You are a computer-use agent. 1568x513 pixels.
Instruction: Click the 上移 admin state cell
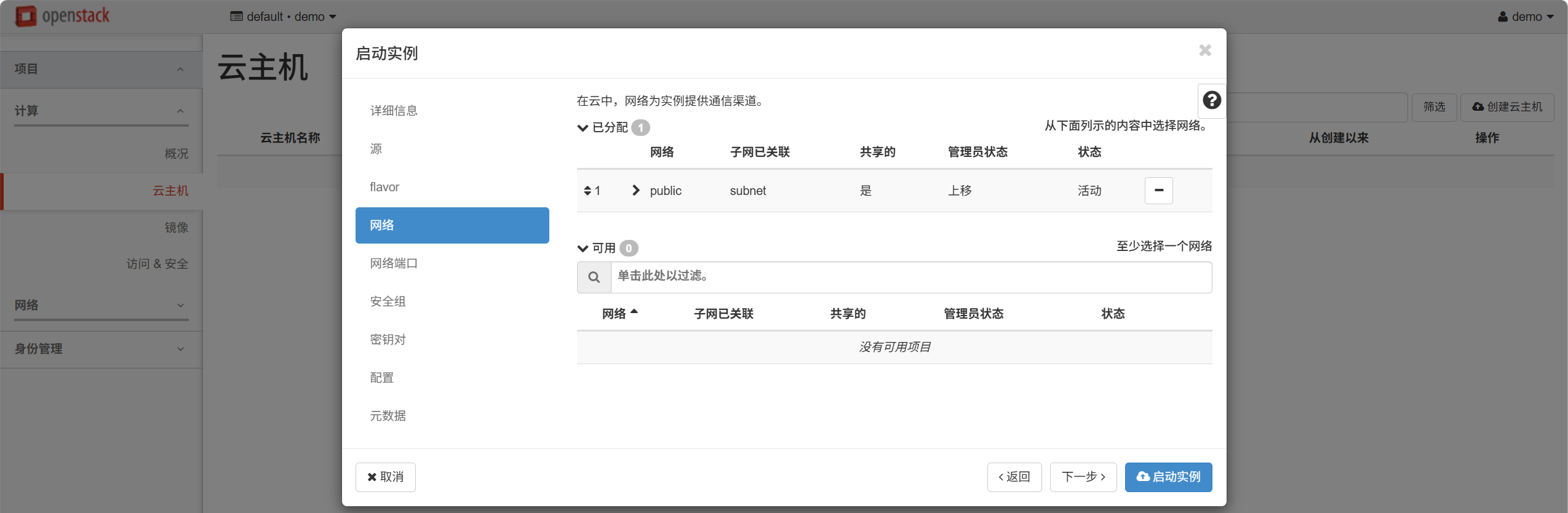(960, 191)
